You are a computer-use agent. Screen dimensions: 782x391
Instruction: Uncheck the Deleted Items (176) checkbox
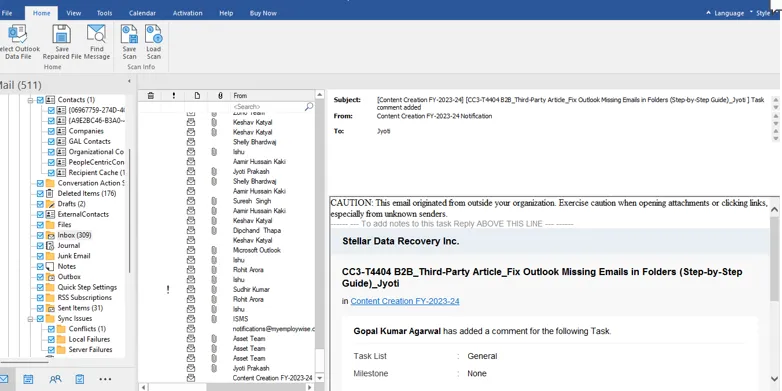(40, 194)
